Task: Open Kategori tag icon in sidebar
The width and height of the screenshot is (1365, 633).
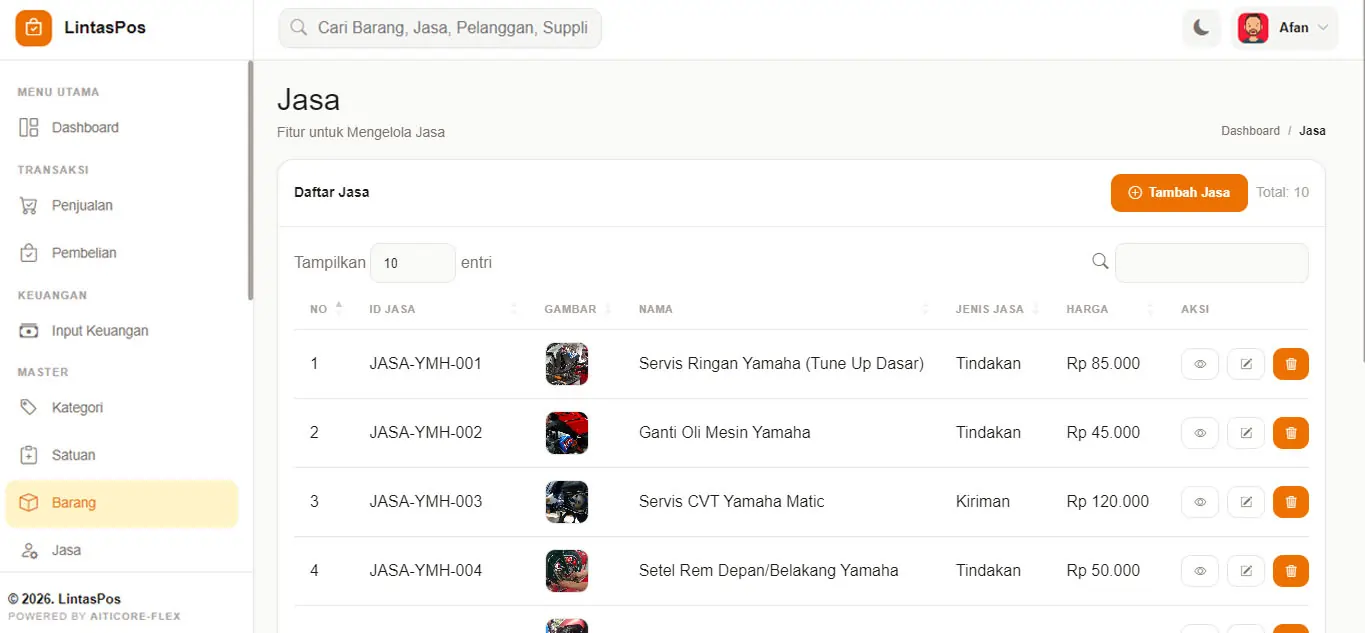Action: [x=29, y=408]
